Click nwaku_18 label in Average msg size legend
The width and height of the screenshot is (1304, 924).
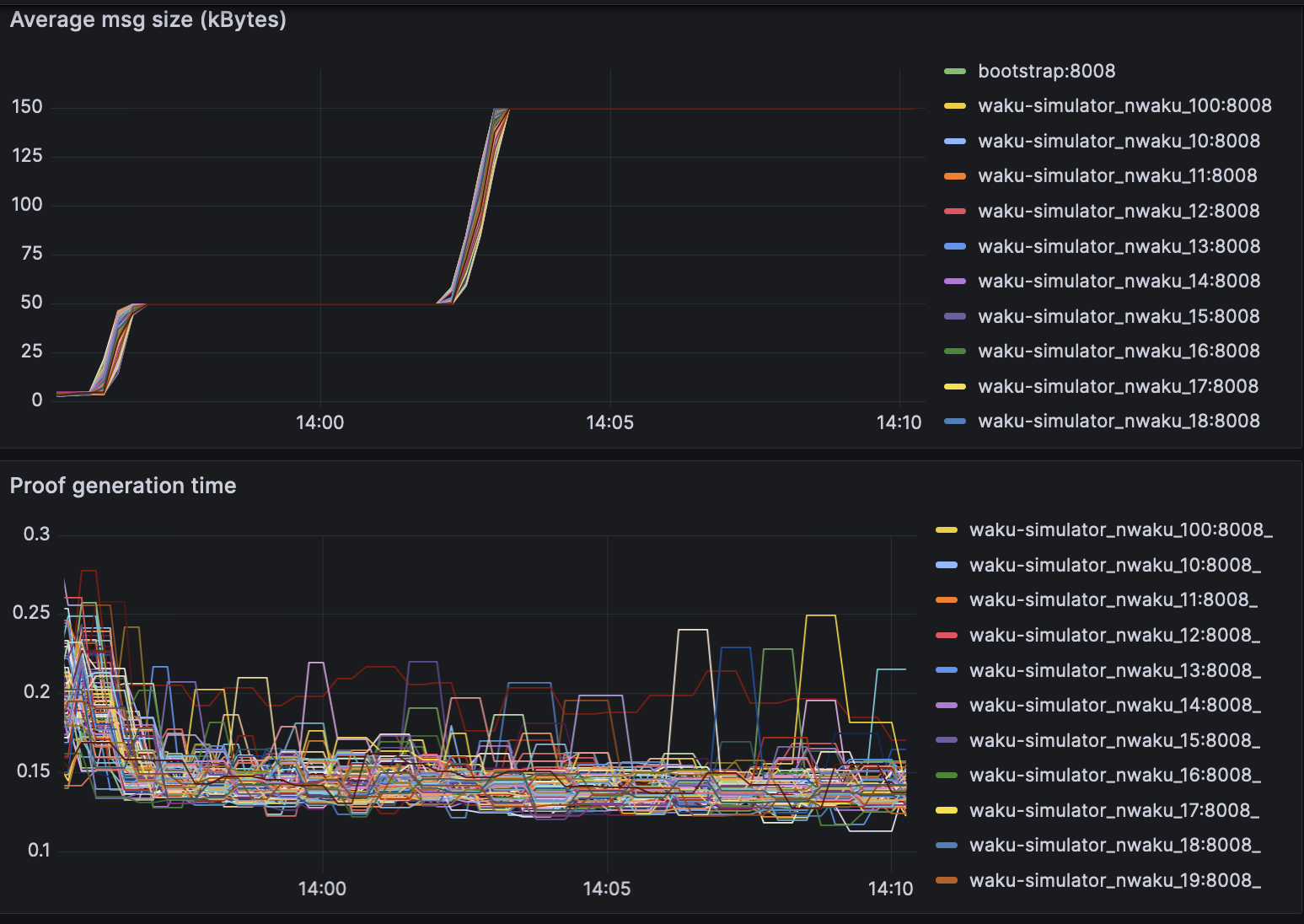click(x=1119, y=422)
